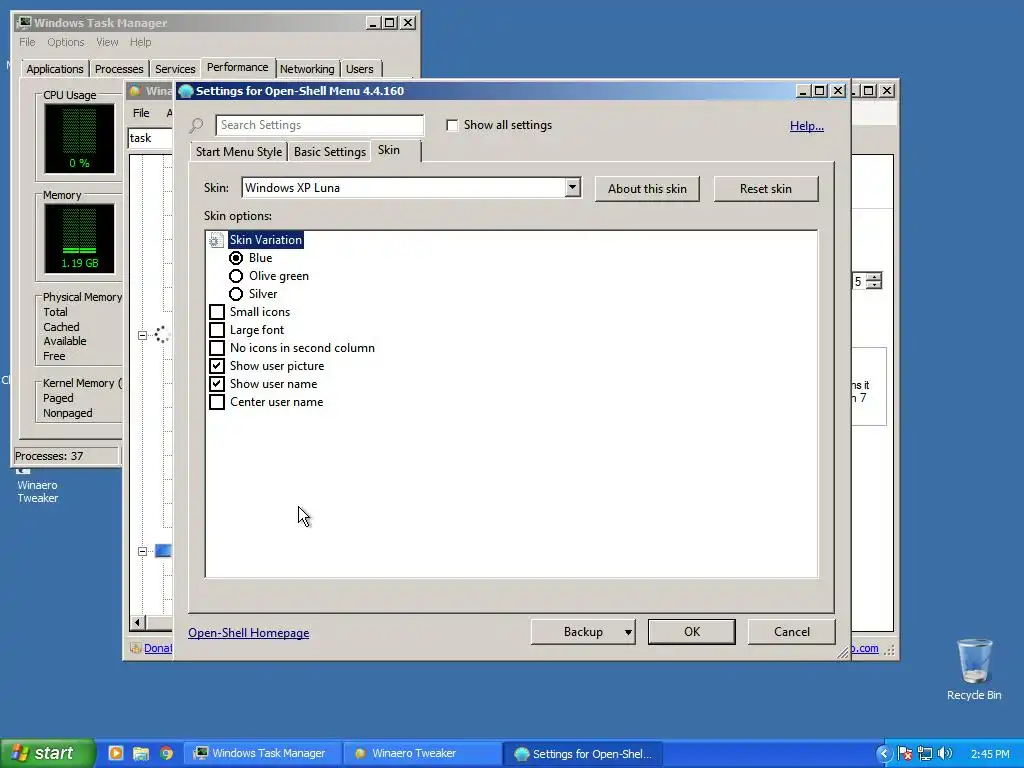The width and height of the screenshot is (1024, 768).
Task: Open the Applications tab in Task Manager
Action: tap(55, 69)
